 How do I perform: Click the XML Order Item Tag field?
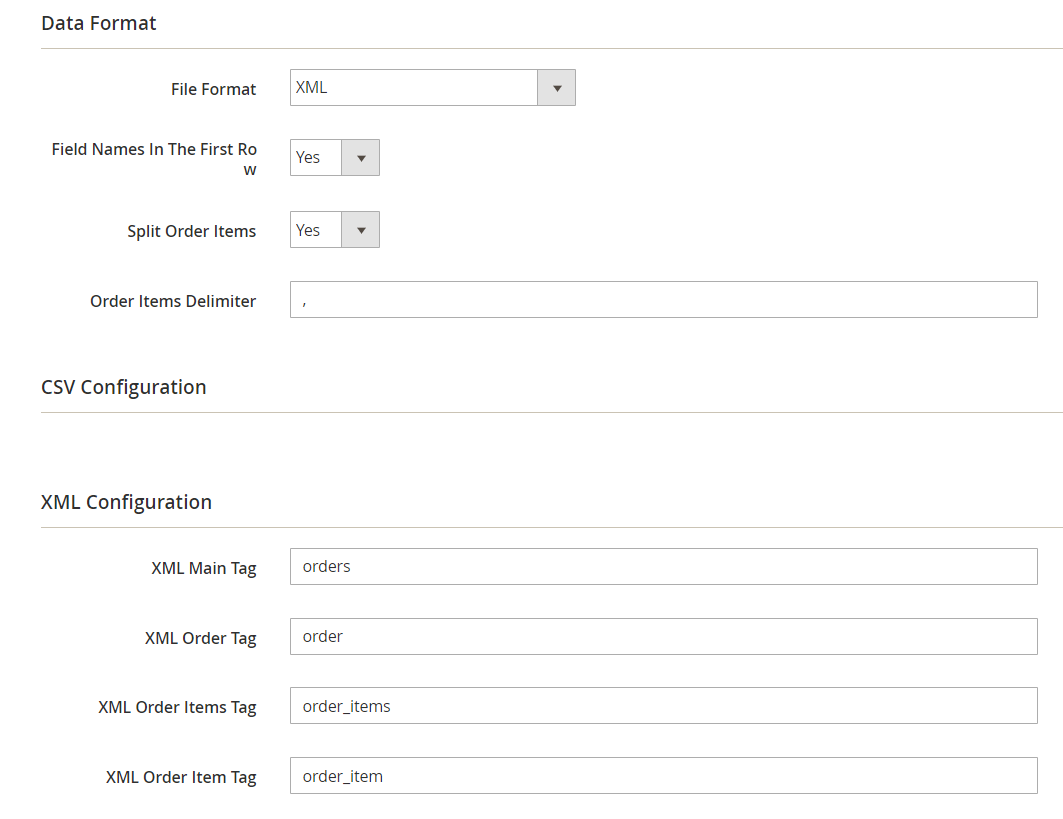[664, 776]
